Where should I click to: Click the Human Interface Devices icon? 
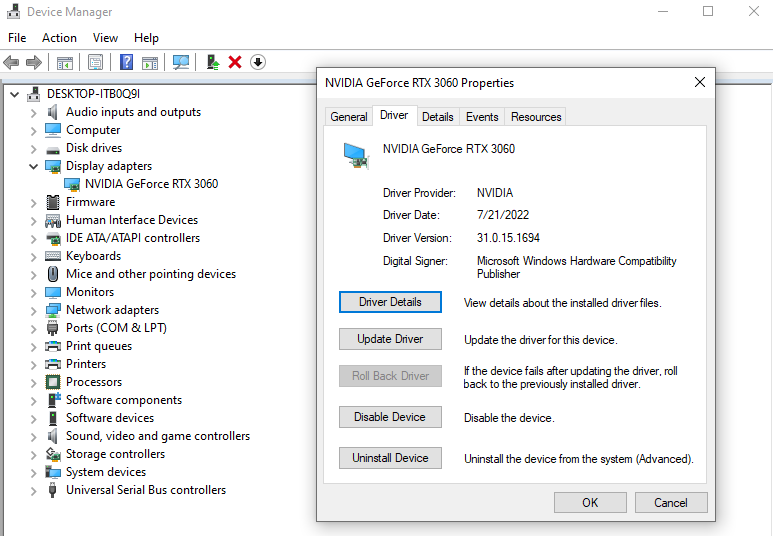53,220
